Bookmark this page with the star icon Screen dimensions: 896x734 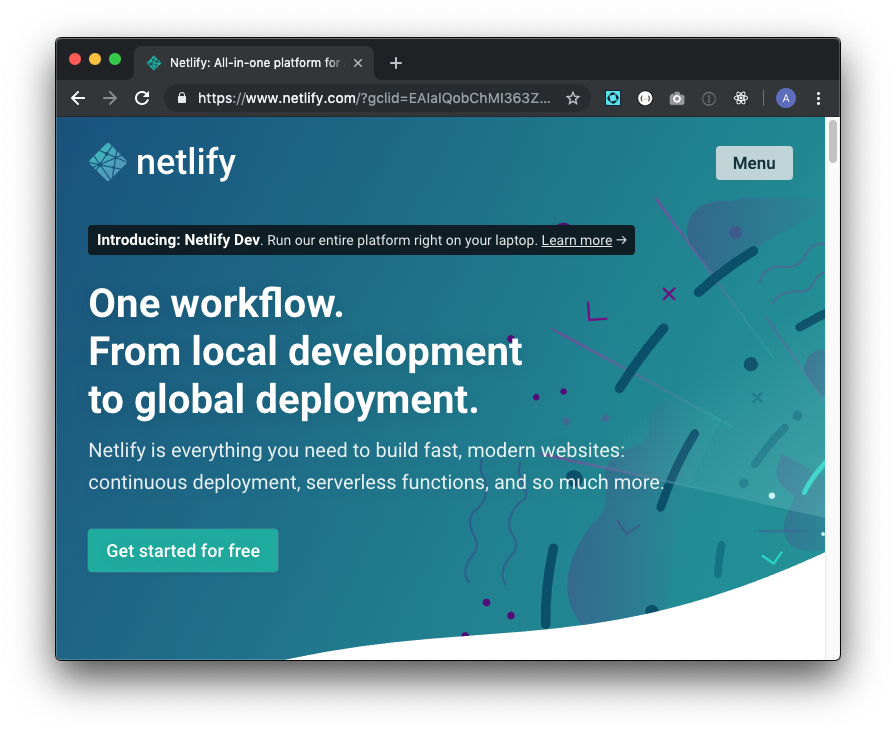(x=573, y=98)
